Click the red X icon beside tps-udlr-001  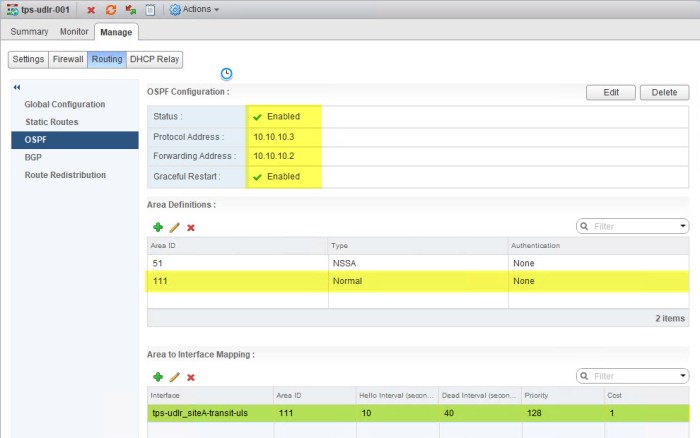pos(91,10)
